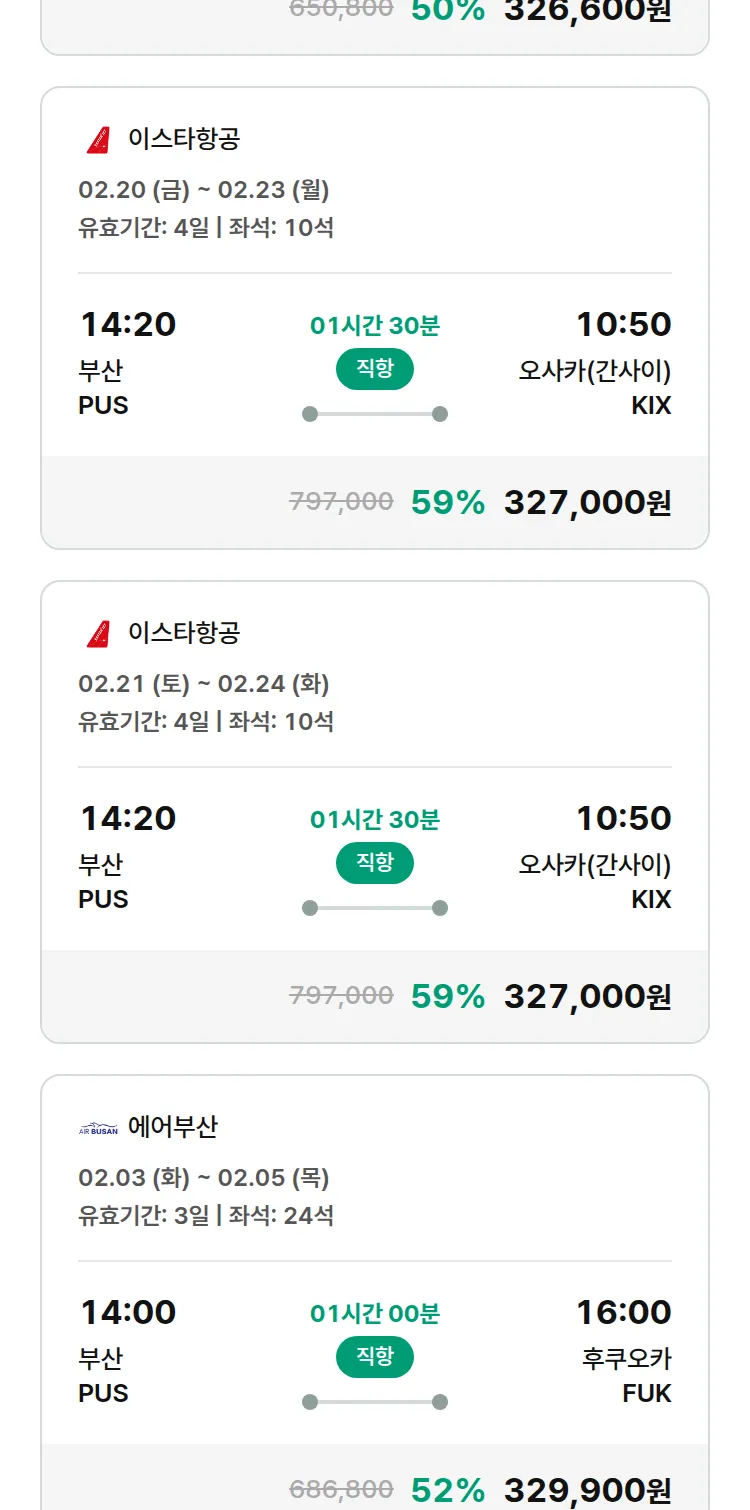Click the route line on the Fukuoka flight
The width and height of the screenshot is (750, 1510).
(x=375, y=1402)
